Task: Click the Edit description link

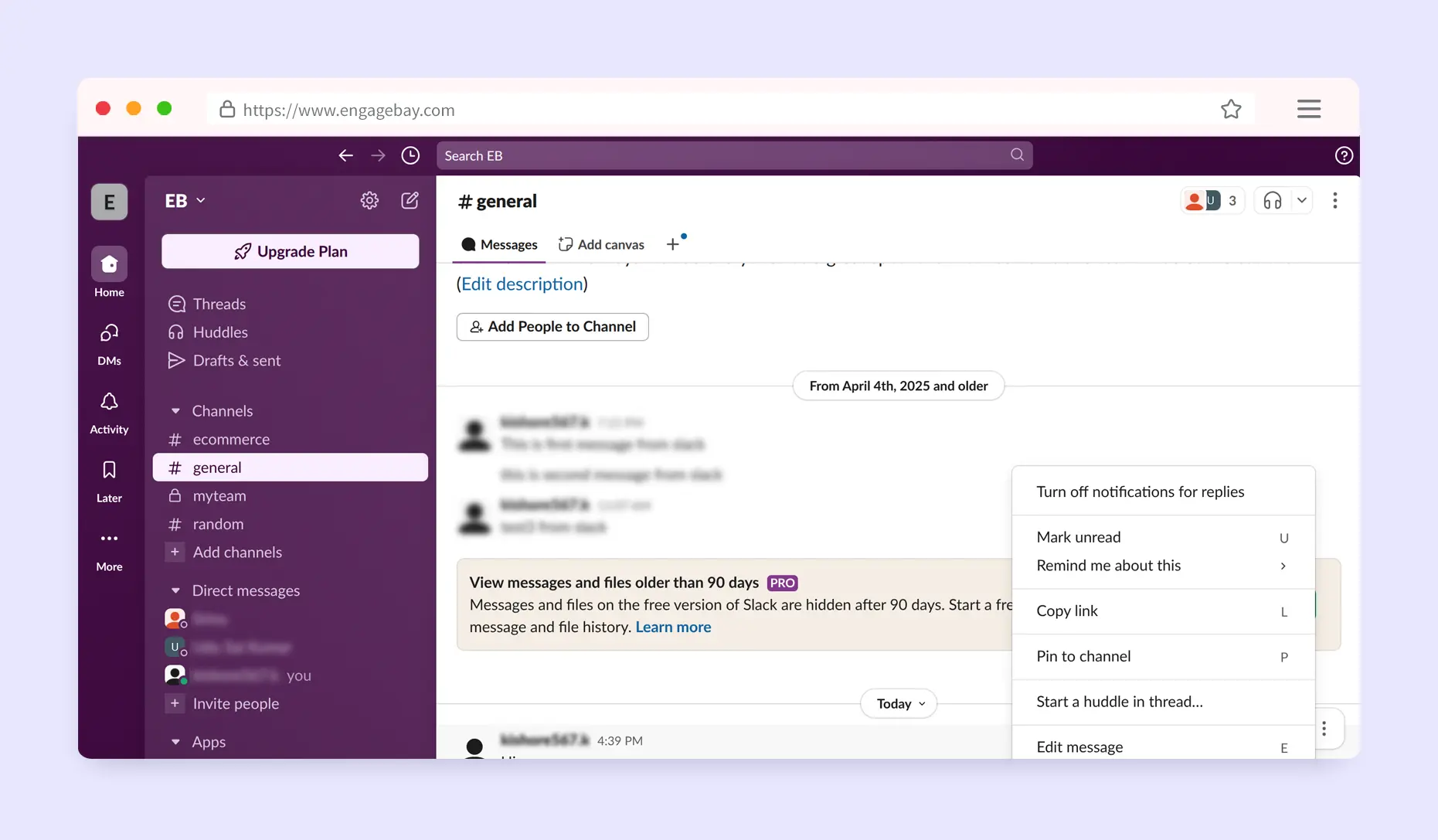Action: (522, 284)
